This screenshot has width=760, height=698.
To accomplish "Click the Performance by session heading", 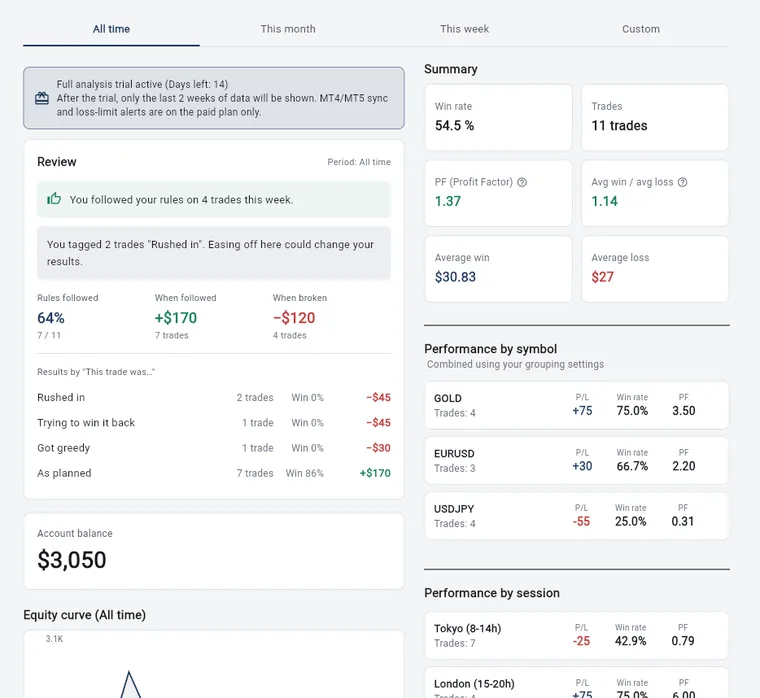I will tap(492, 593).
